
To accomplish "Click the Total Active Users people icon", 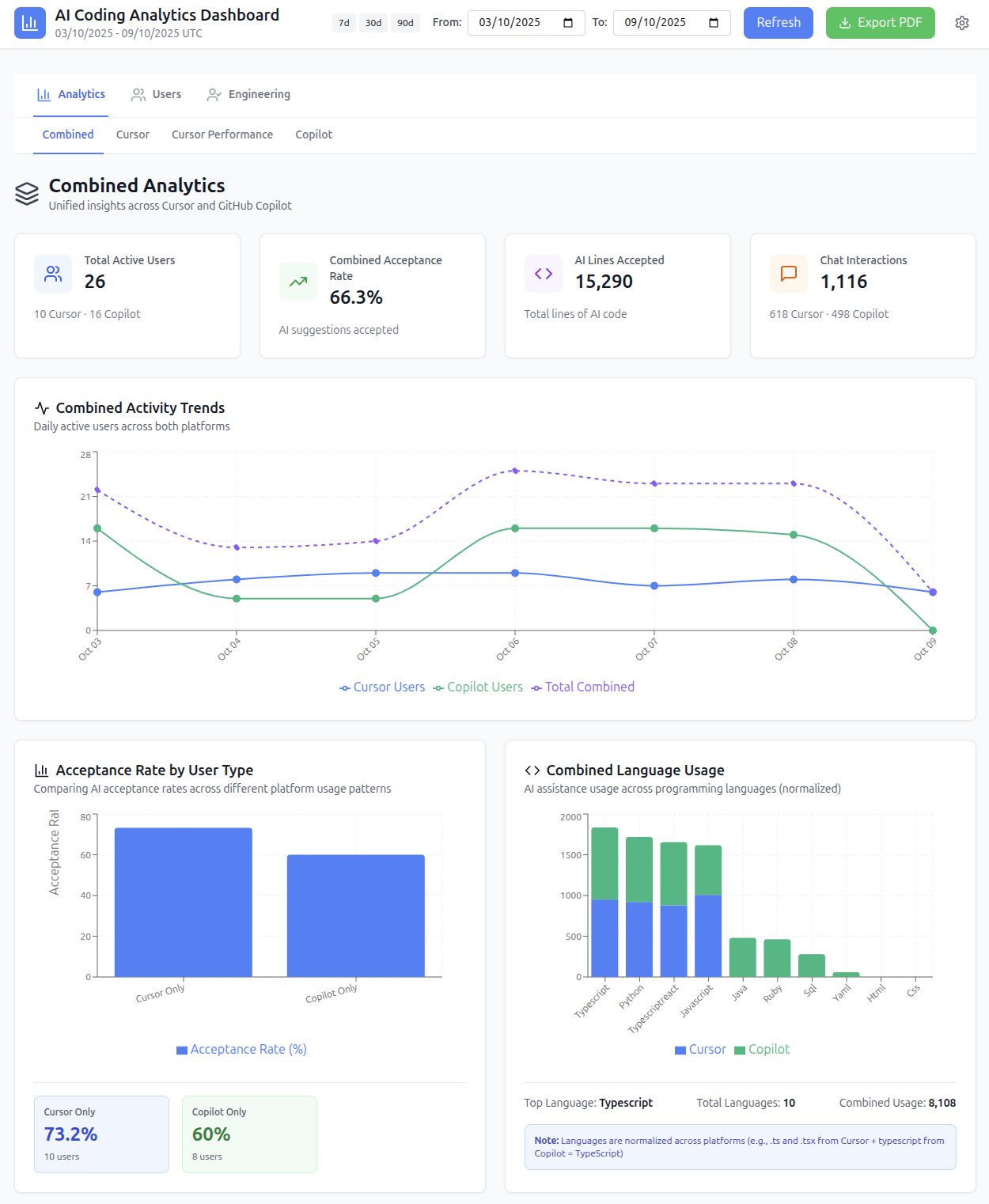I will point(53,274).
